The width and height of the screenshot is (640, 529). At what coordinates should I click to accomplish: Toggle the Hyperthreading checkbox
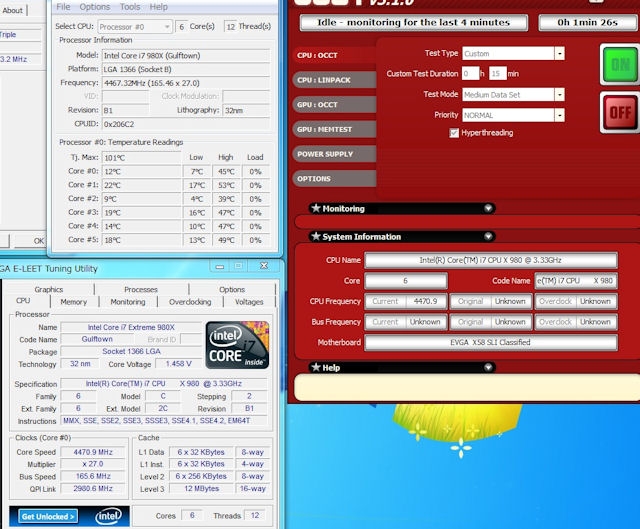pyautogui.click(x=454, y=133)
